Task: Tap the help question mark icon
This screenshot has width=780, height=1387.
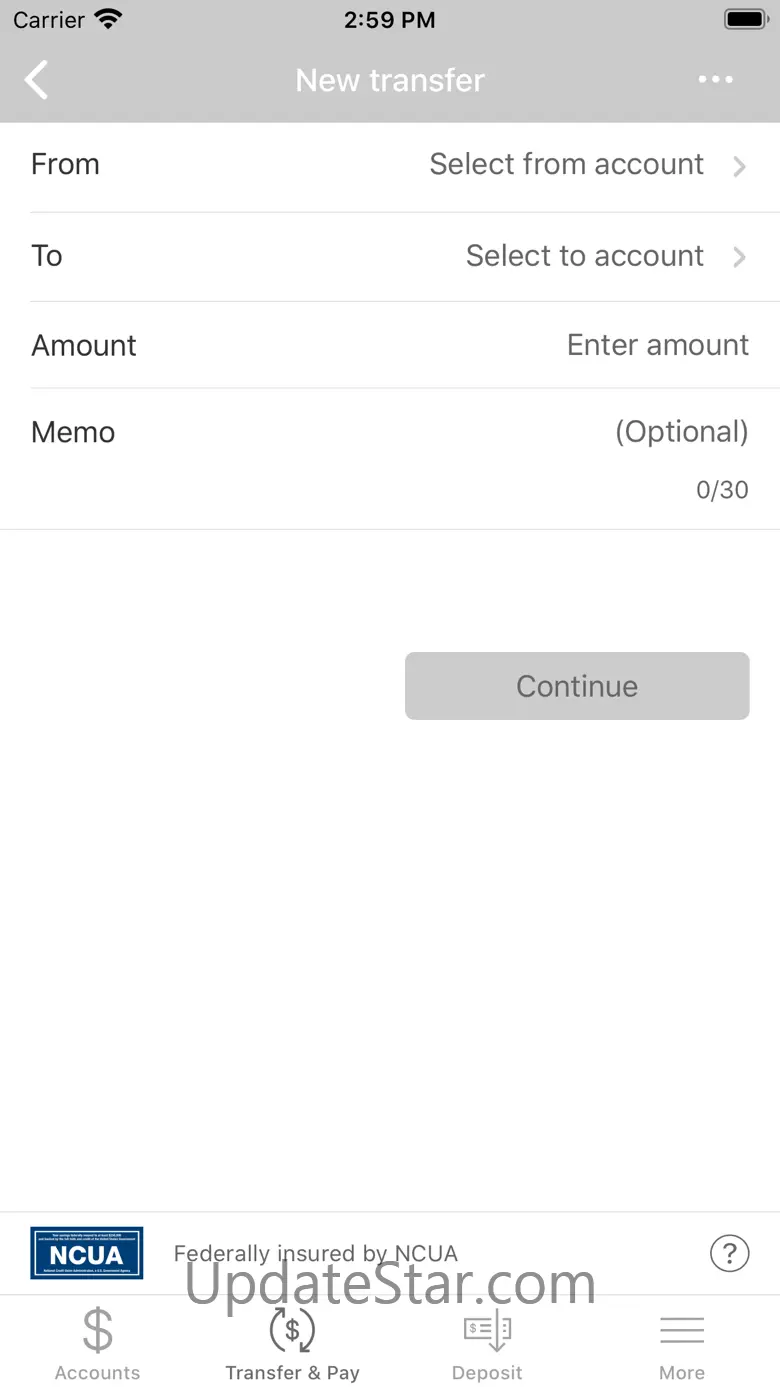Action: pyautogui.click(x=729, y=1252)
